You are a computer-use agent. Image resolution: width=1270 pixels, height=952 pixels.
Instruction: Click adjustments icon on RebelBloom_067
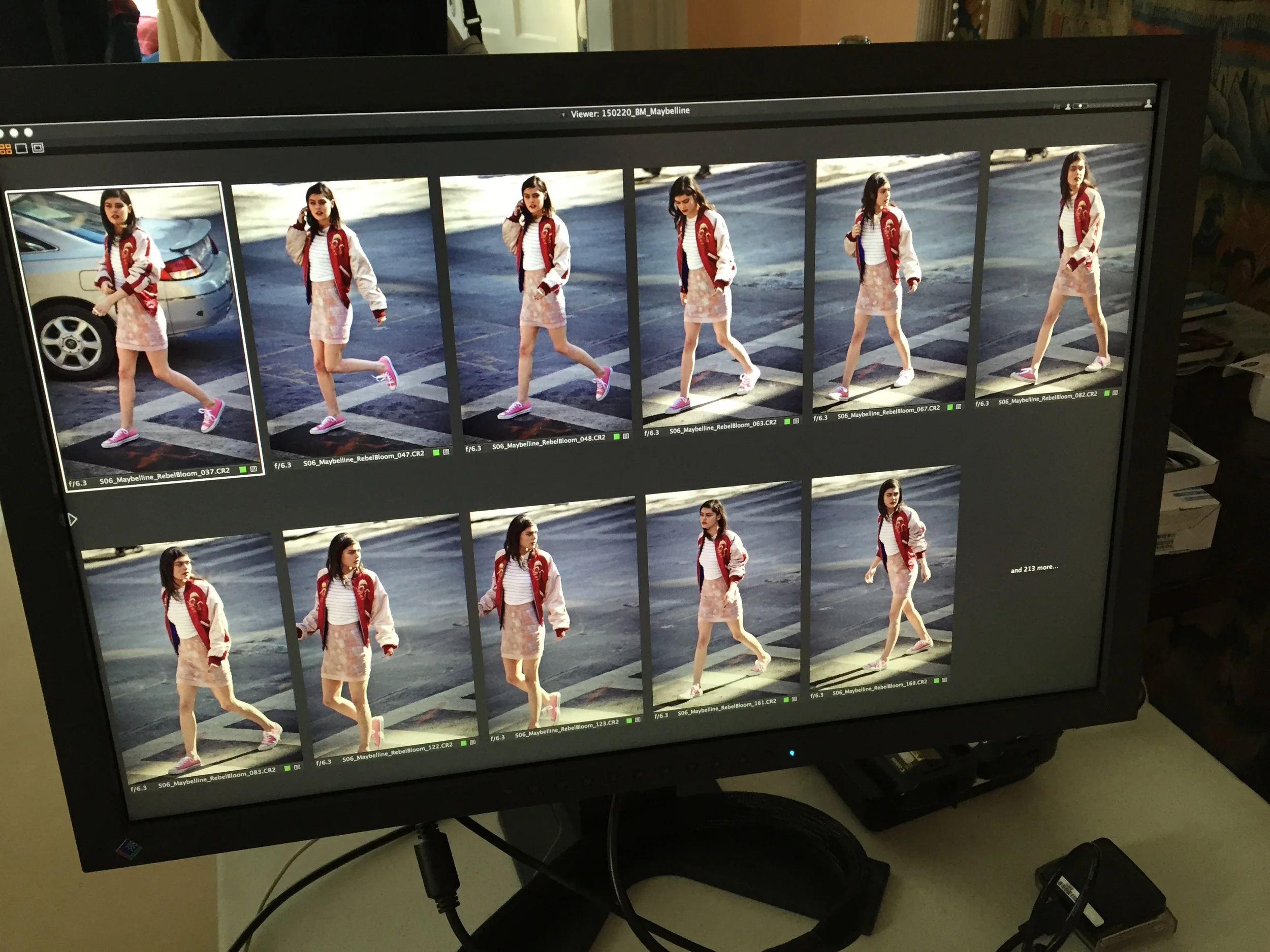pos(959,407)
